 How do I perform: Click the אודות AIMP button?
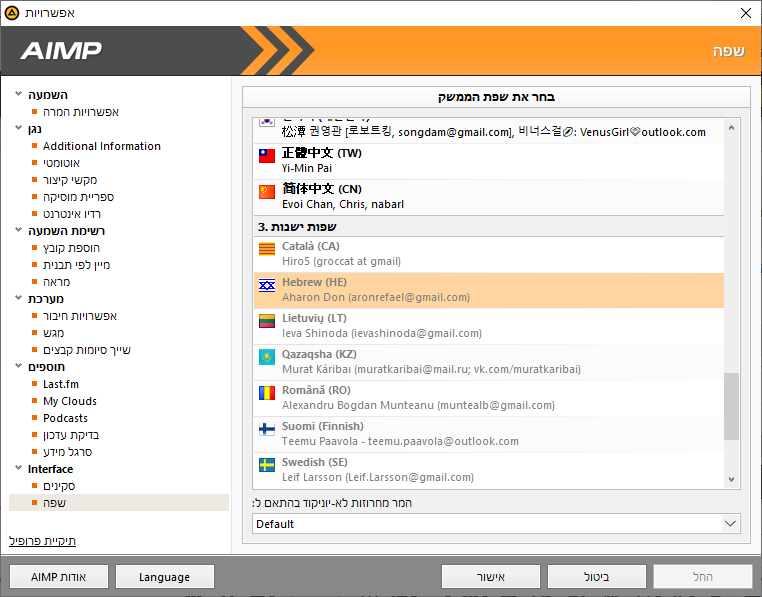click(59, 577)
